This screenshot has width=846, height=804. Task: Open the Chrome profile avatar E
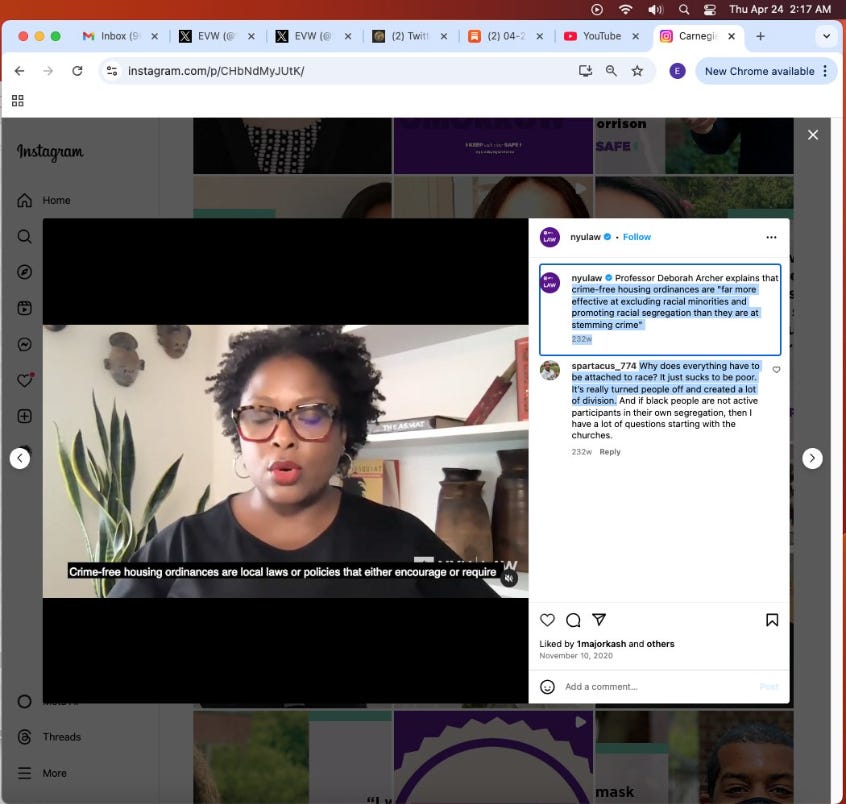(x=677, y=71)
